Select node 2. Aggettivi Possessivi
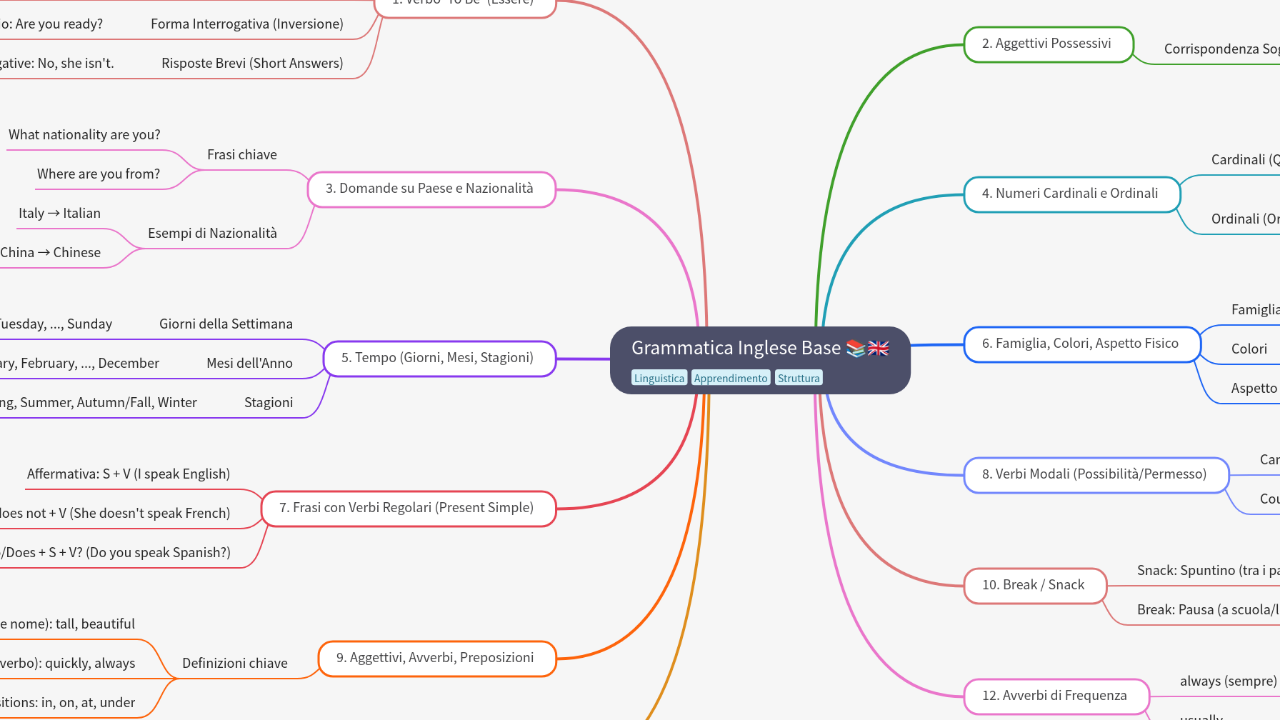The width and height of the screenshot is (1280, 720). tap(1049, 44)
